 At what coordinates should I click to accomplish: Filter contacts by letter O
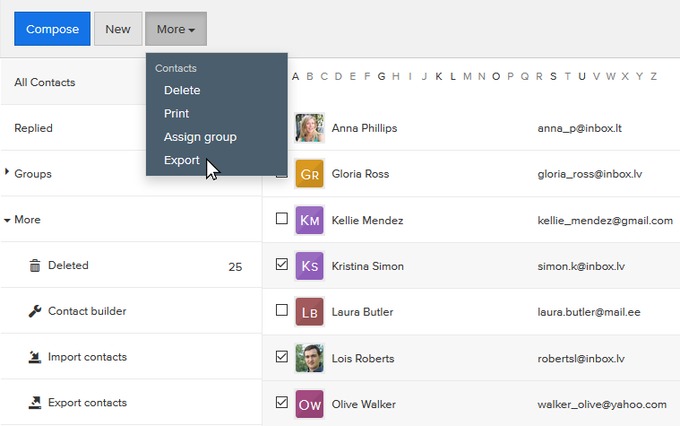click(496, 77)
